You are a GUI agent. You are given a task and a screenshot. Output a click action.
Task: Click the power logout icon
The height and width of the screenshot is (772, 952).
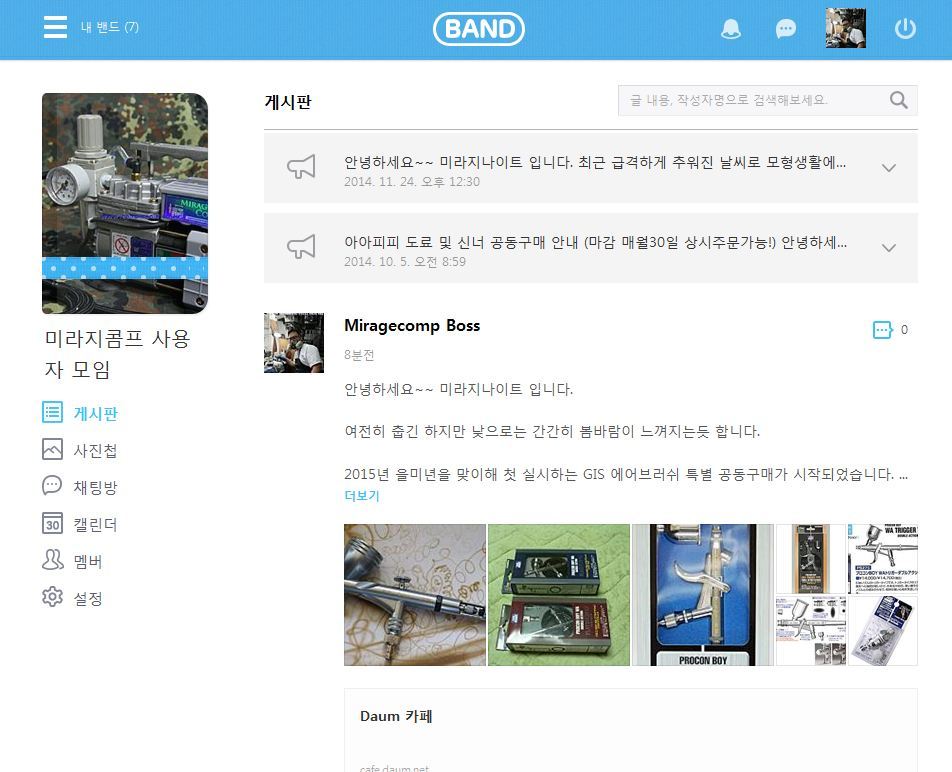pos(905,29)
